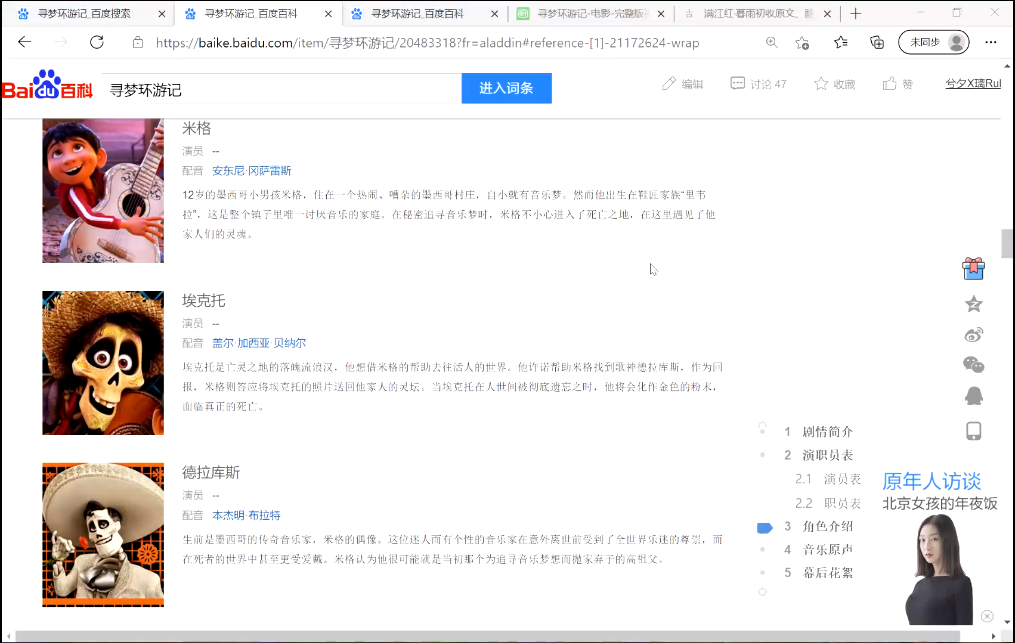This screenshot has height=643, width=1015.
Task: Click the horizontal scrollbar at page bottom
Action: tap(487, 637)
